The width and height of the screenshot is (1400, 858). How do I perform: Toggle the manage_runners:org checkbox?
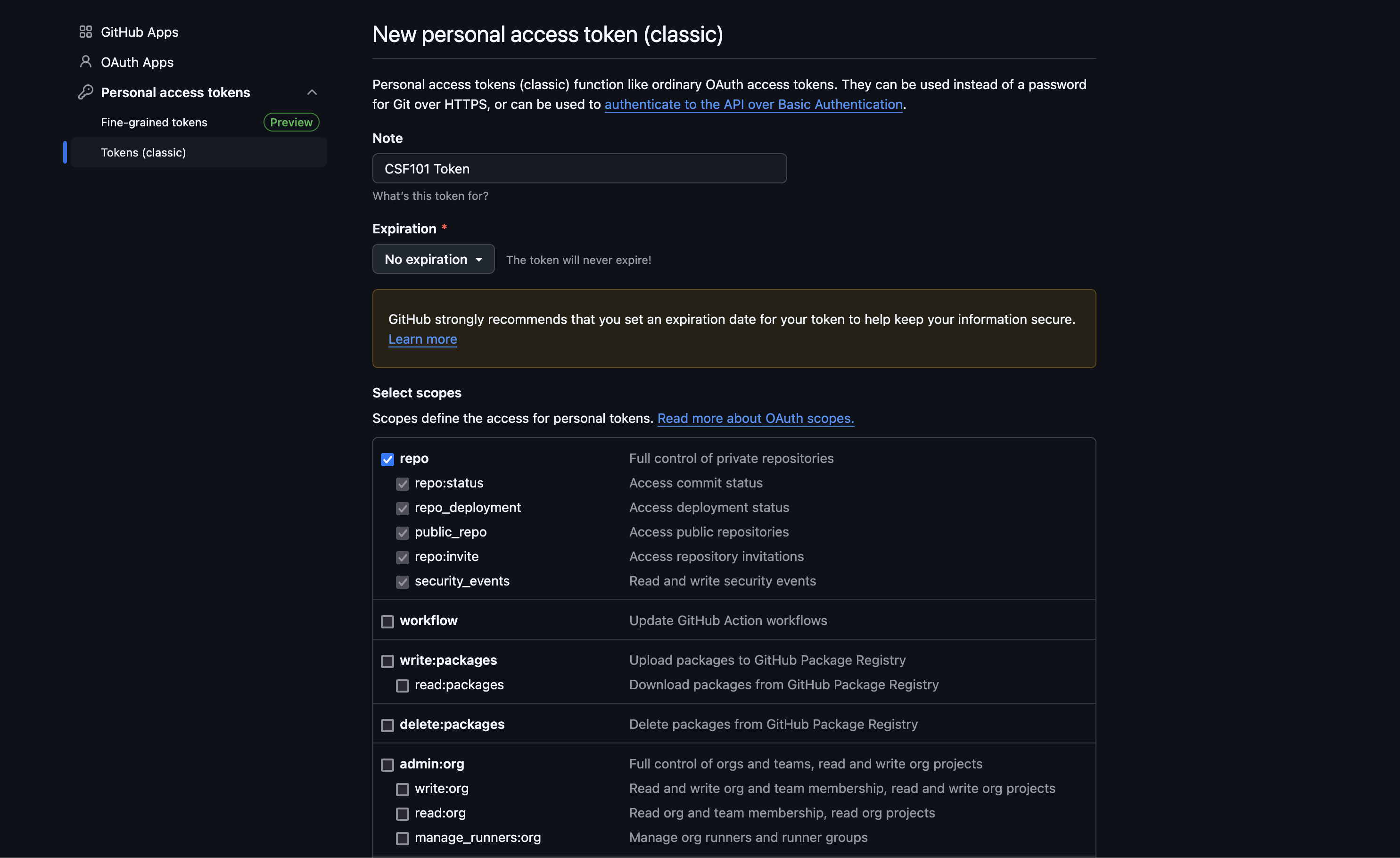coord(402,838)
